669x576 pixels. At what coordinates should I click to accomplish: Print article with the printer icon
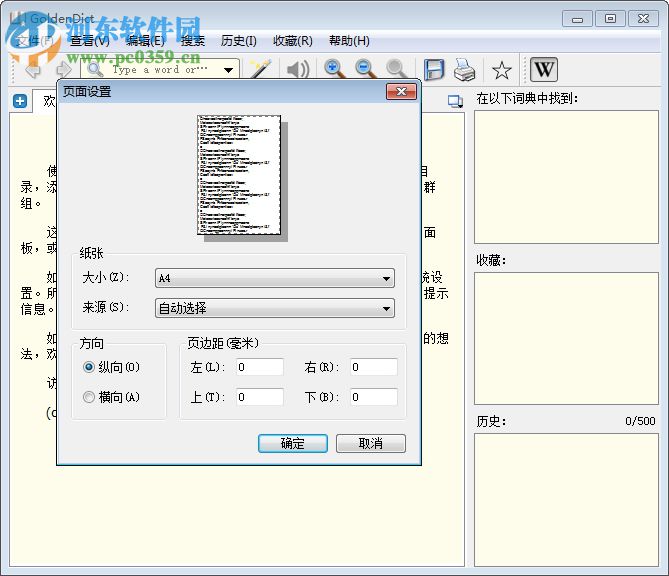[x=465, y=69]
